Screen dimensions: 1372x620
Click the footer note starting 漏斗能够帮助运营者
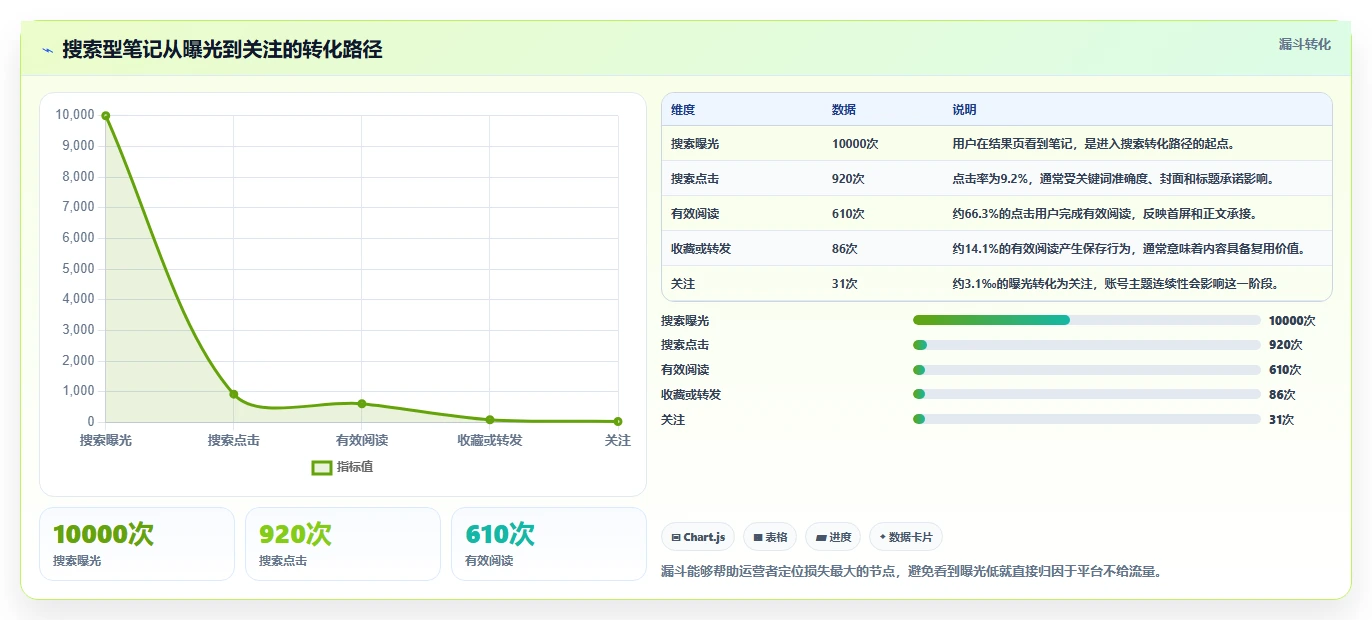click(911, 572)
